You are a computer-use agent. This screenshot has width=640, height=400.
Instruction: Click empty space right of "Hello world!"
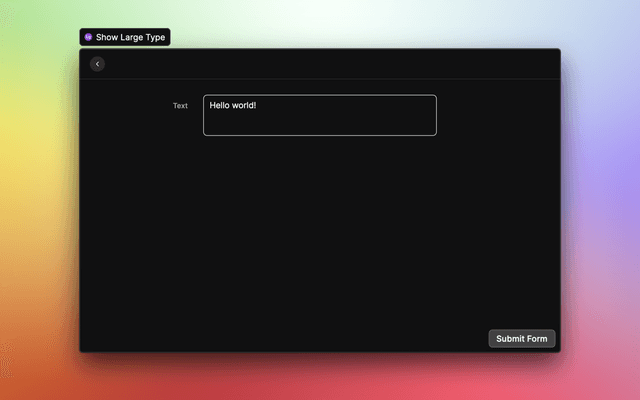(350, 105)
